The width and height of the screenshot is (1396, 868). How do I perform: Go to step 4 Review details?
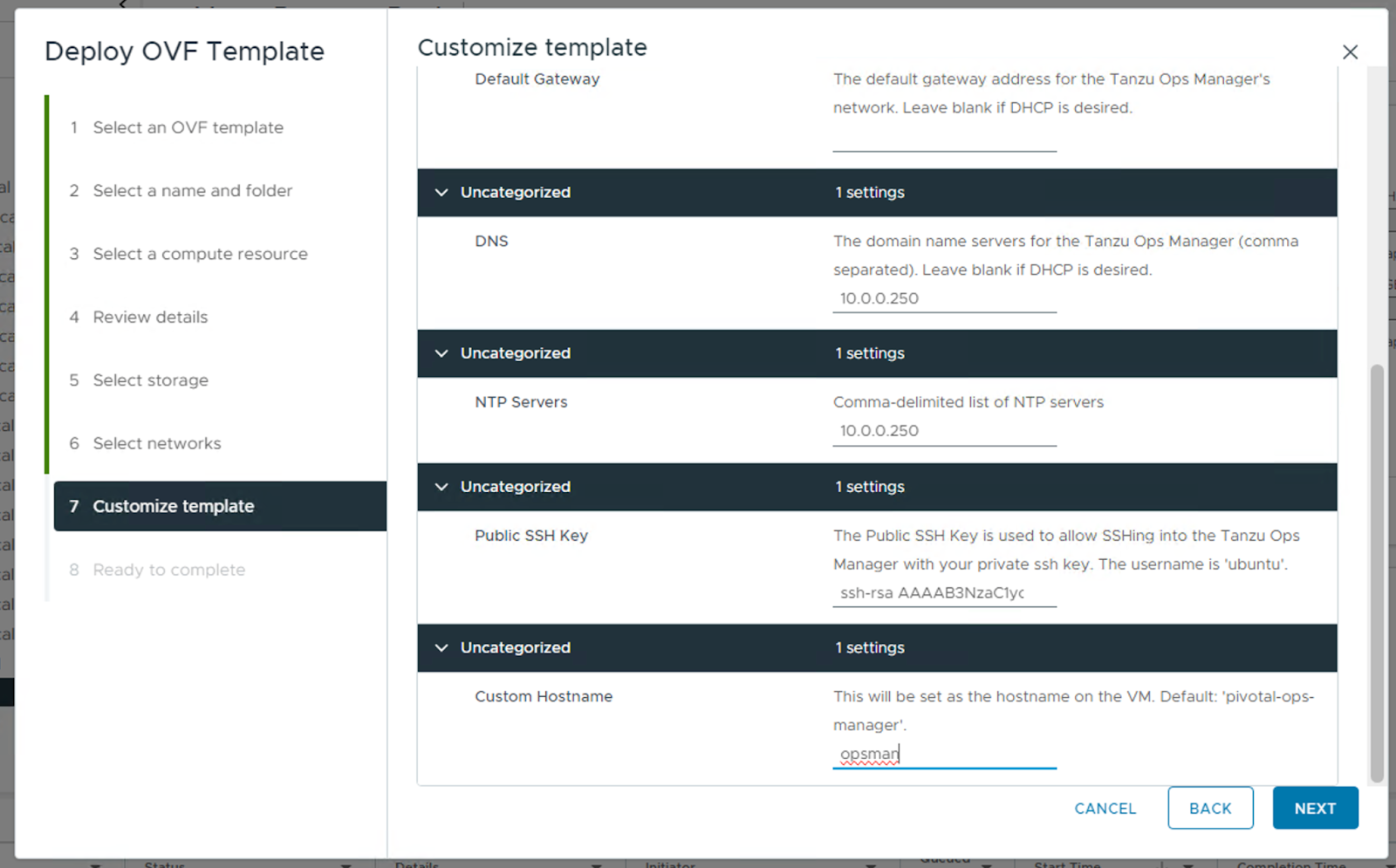[150, 318]
